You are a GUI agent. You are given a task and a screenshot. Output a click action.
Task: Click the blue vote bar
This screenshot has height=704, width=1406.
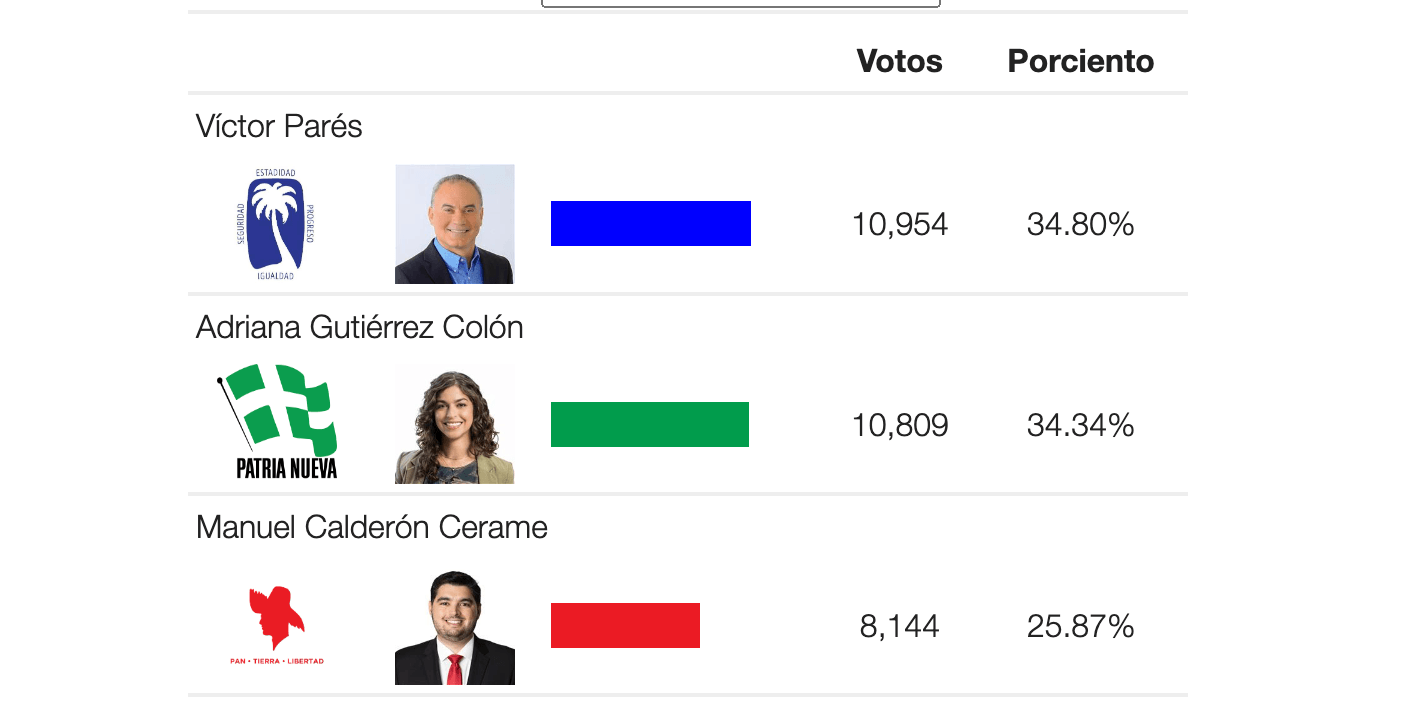pyautogui.click(x=650, y=223)
